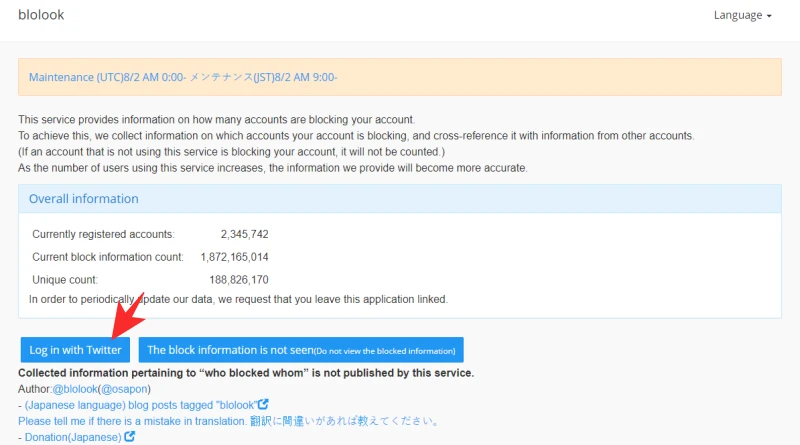Viewport: 800px width, 445px height.
Task: Click the red arrow annotation graphic
Action: (128, 316)
